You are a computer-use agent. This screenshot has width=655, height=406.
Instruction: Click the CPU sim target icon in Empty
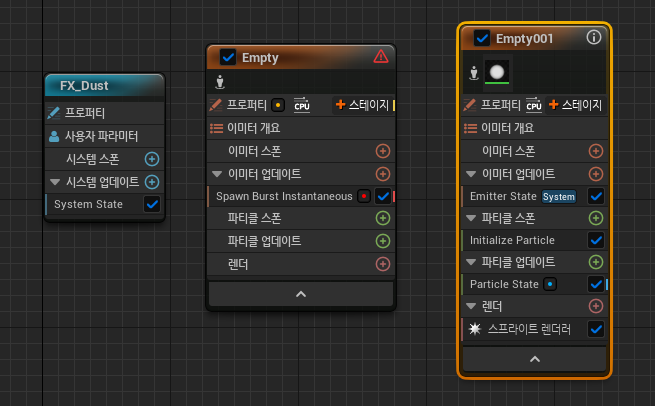[302, 105]
